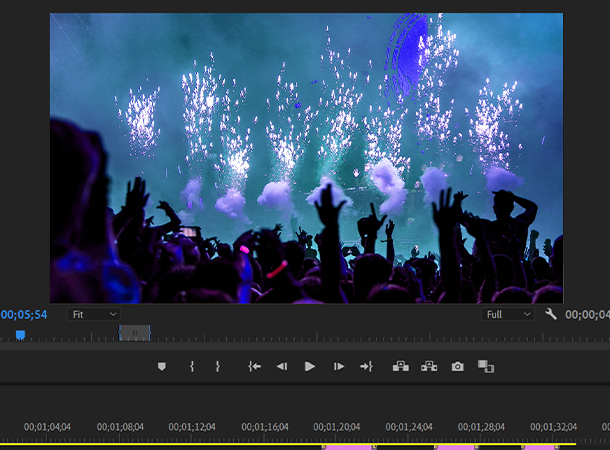Step back one frame

click(282, 367)
